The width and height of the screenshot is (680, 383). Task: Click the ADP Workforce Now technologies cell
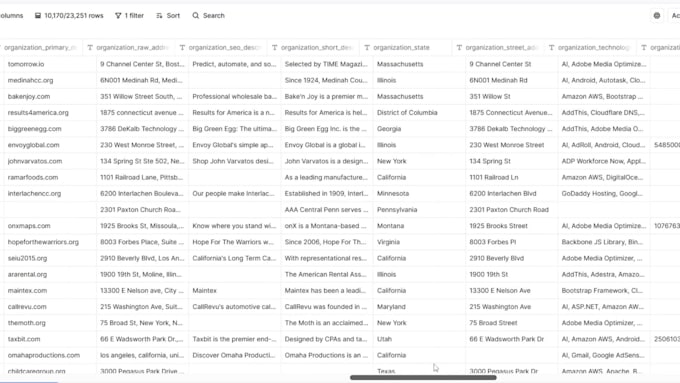click(x=604, y=161)
